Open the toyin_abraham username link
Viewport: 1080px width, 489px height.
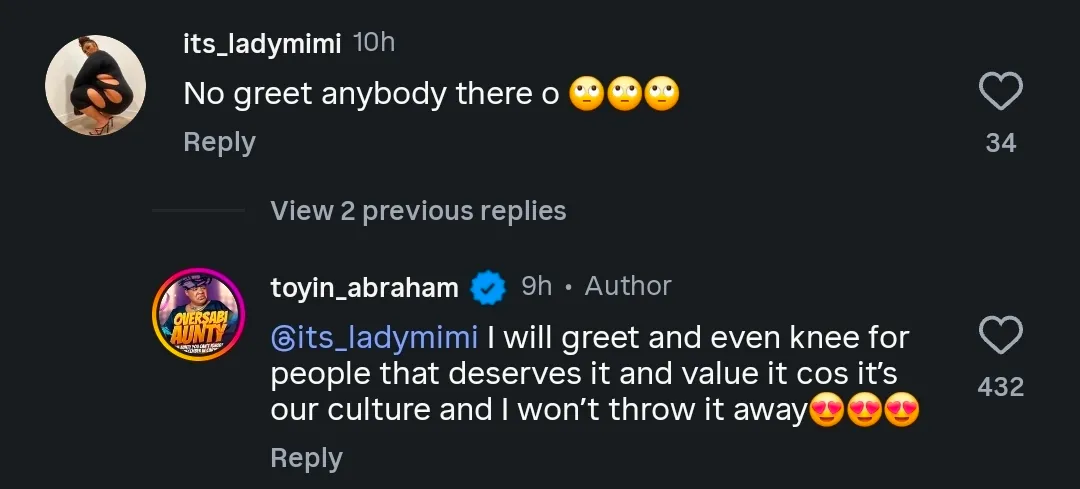[364, 288]
